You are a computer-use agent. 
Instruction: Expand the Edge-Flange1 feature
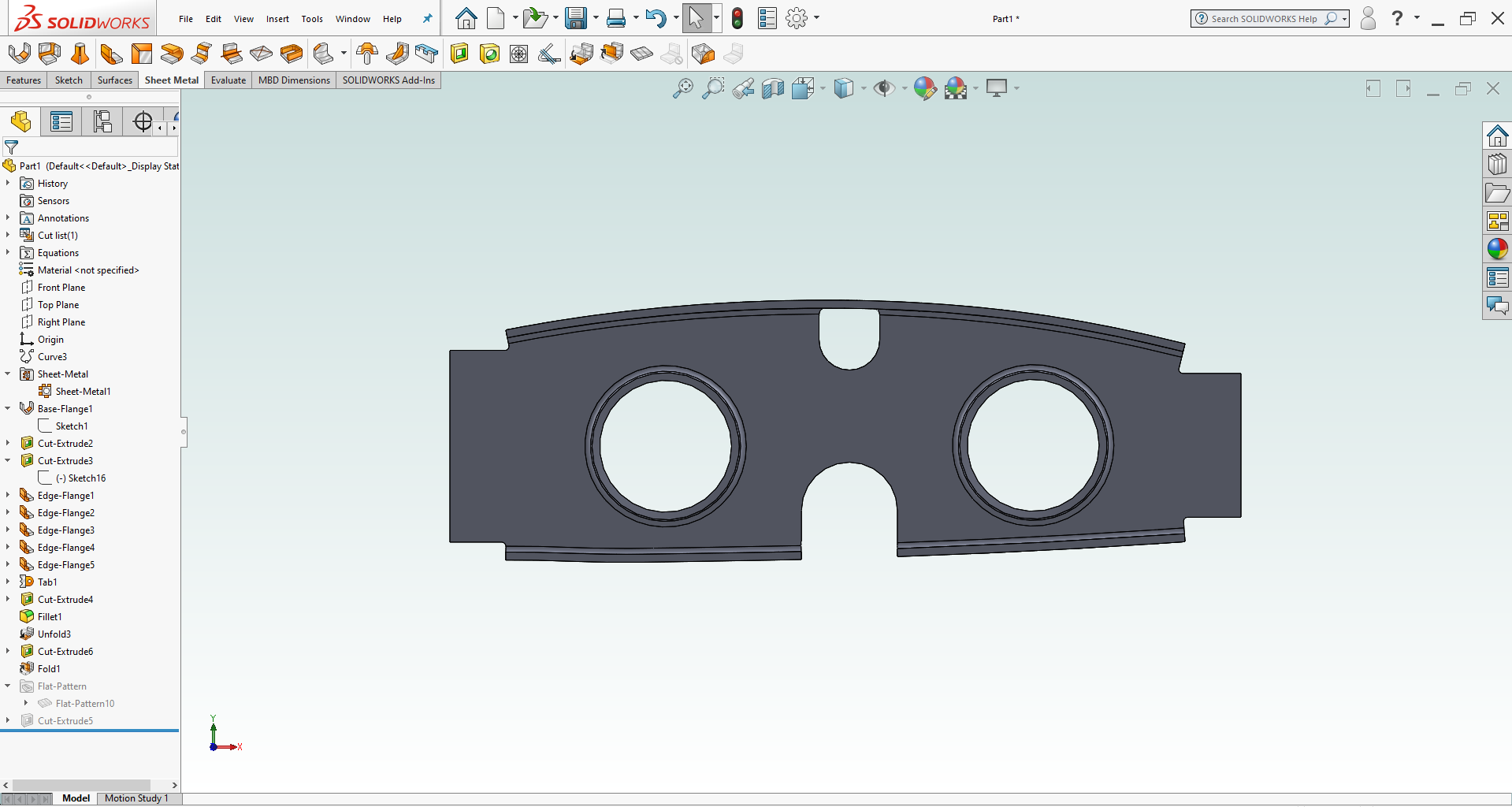pos(8,495)
